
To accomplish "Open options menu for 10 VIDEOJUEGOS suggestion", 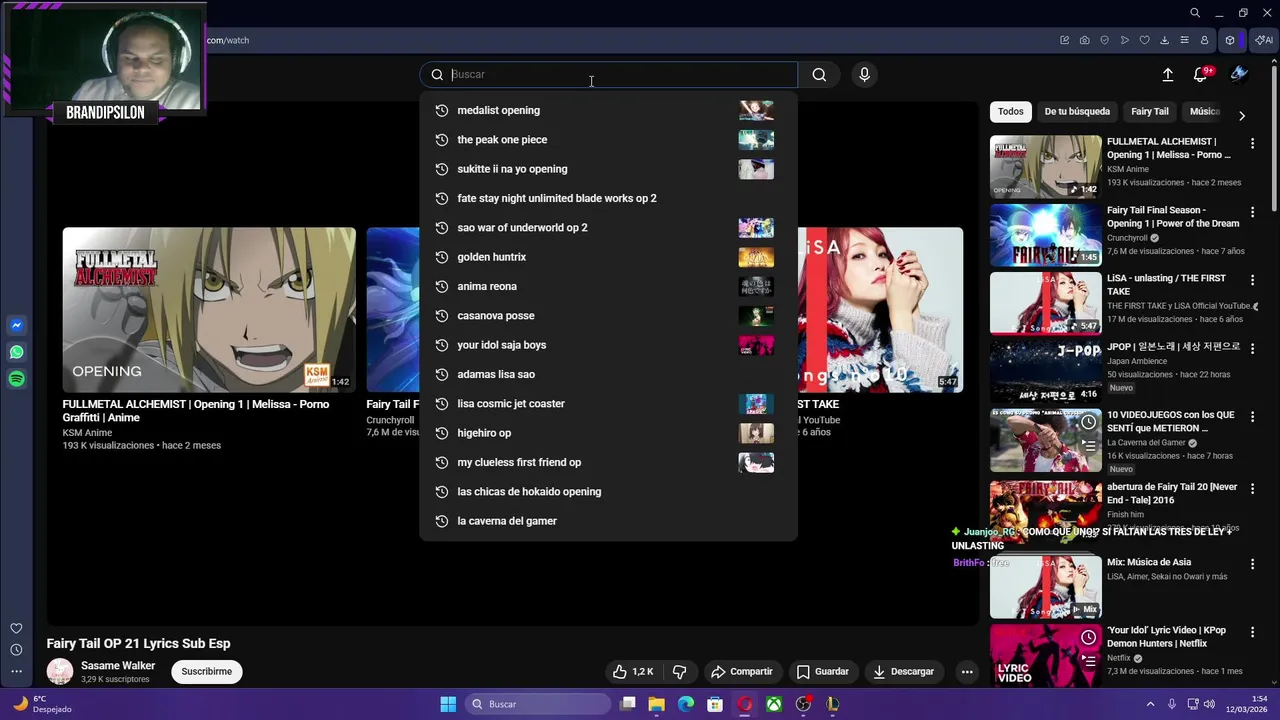I will pyautogui.click(x=1252, y=416).
